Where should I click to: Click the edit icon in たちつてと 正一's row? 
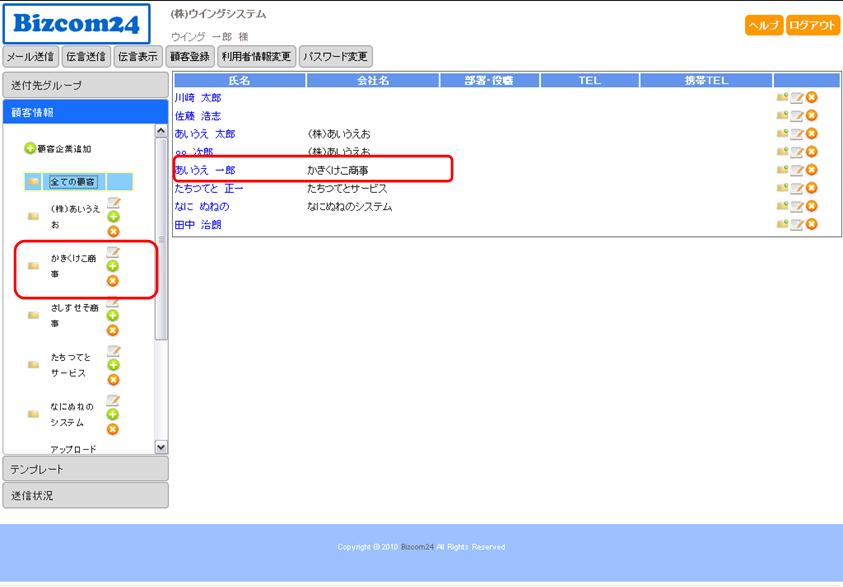click(x=797, y=188)
